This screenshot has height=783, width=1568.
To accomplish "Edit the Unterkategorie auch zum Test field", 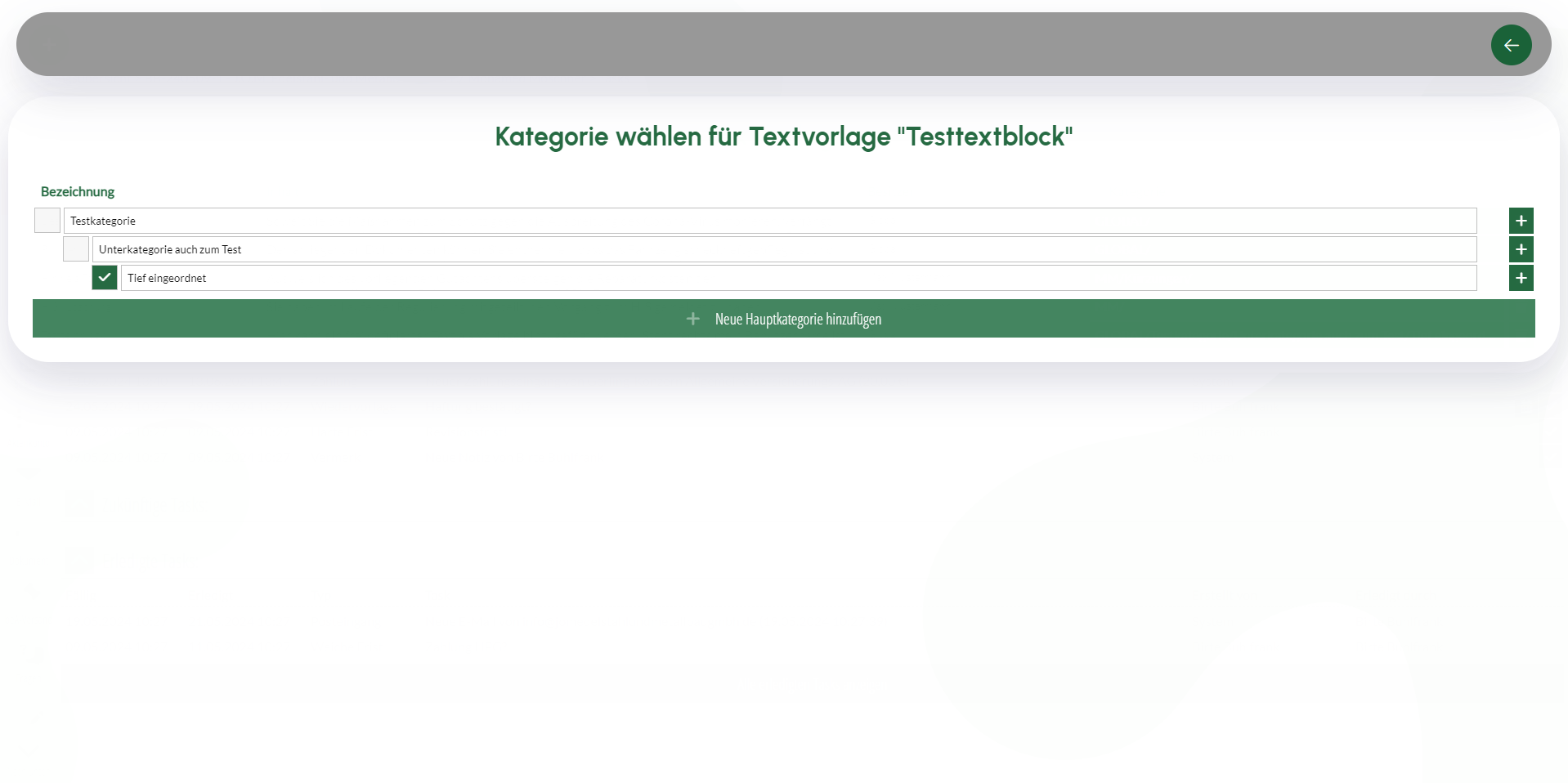I will pyautogui.click(x=736, y=249).
